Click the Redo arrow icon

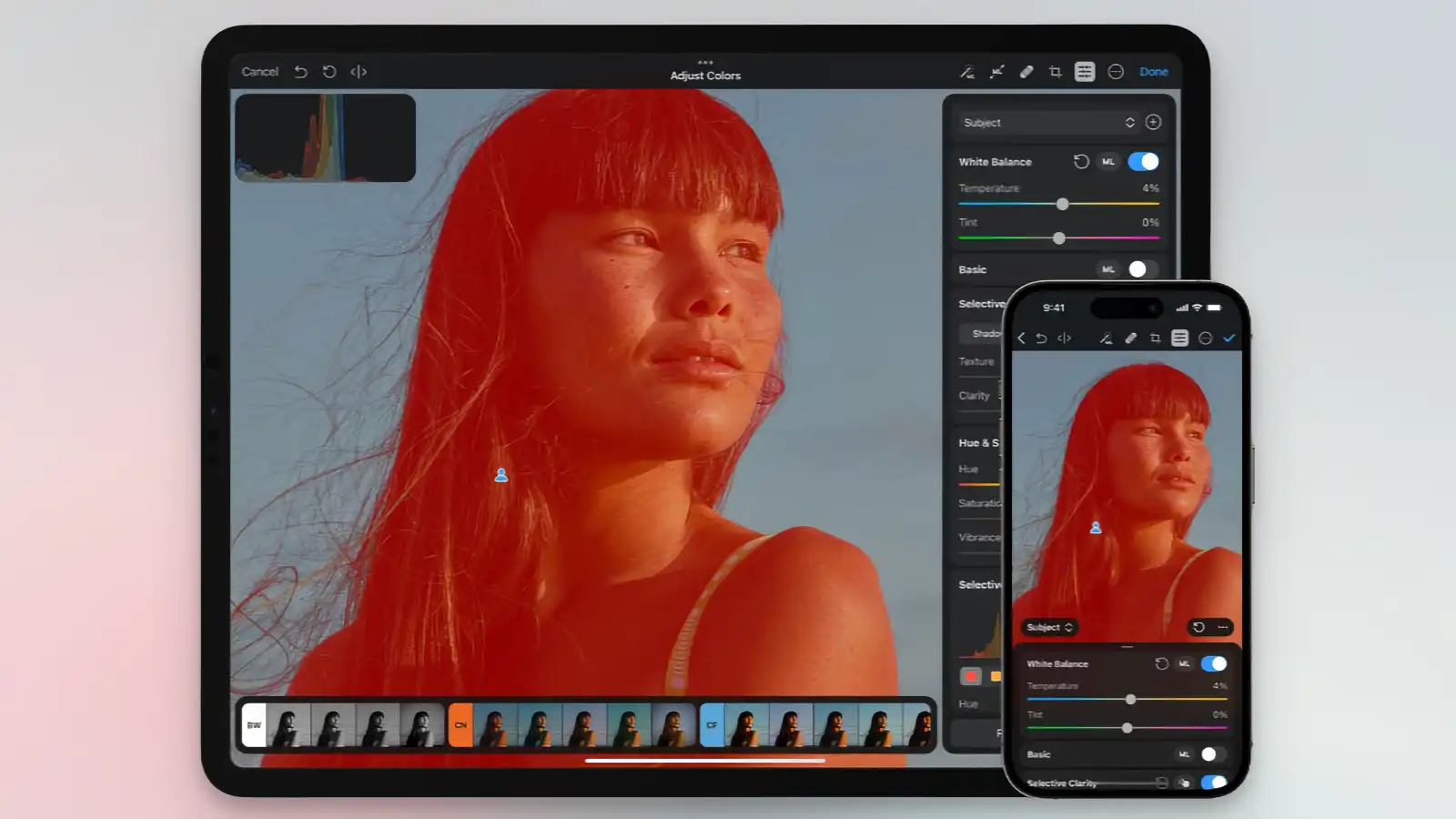click(x=329, y=71)
